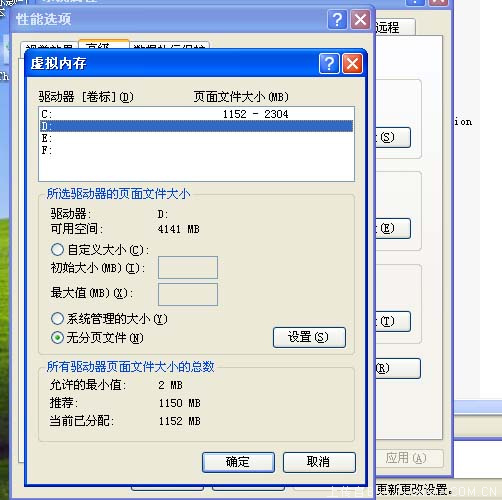Choose the 无分页文件 radio option
This screenshot has width=502, height=500.
pos(57,338)
